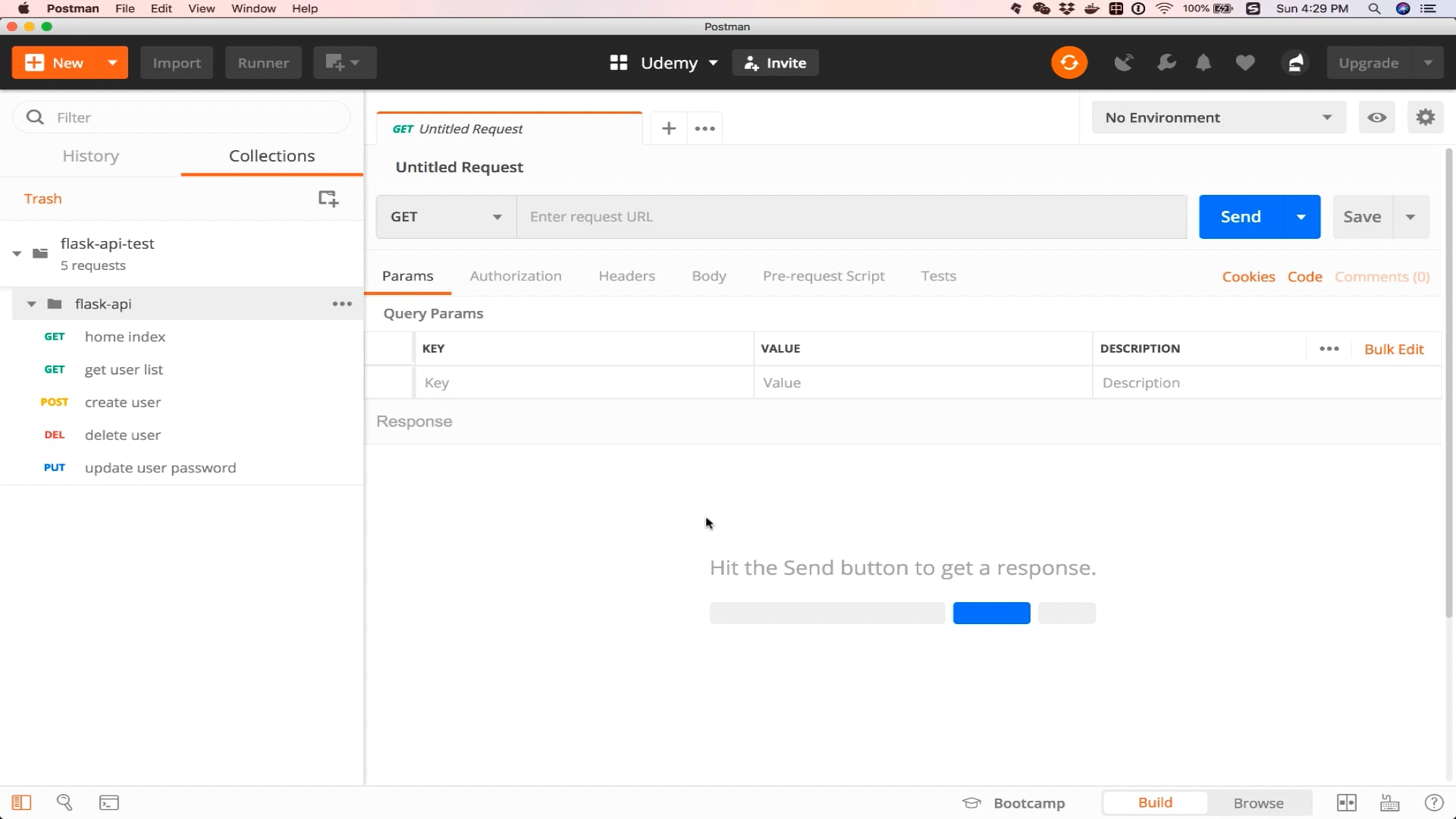The height and width of the screenshot is (819, 1456).
Task: Show environment quick look eye icon
Action: [1376, 118]
